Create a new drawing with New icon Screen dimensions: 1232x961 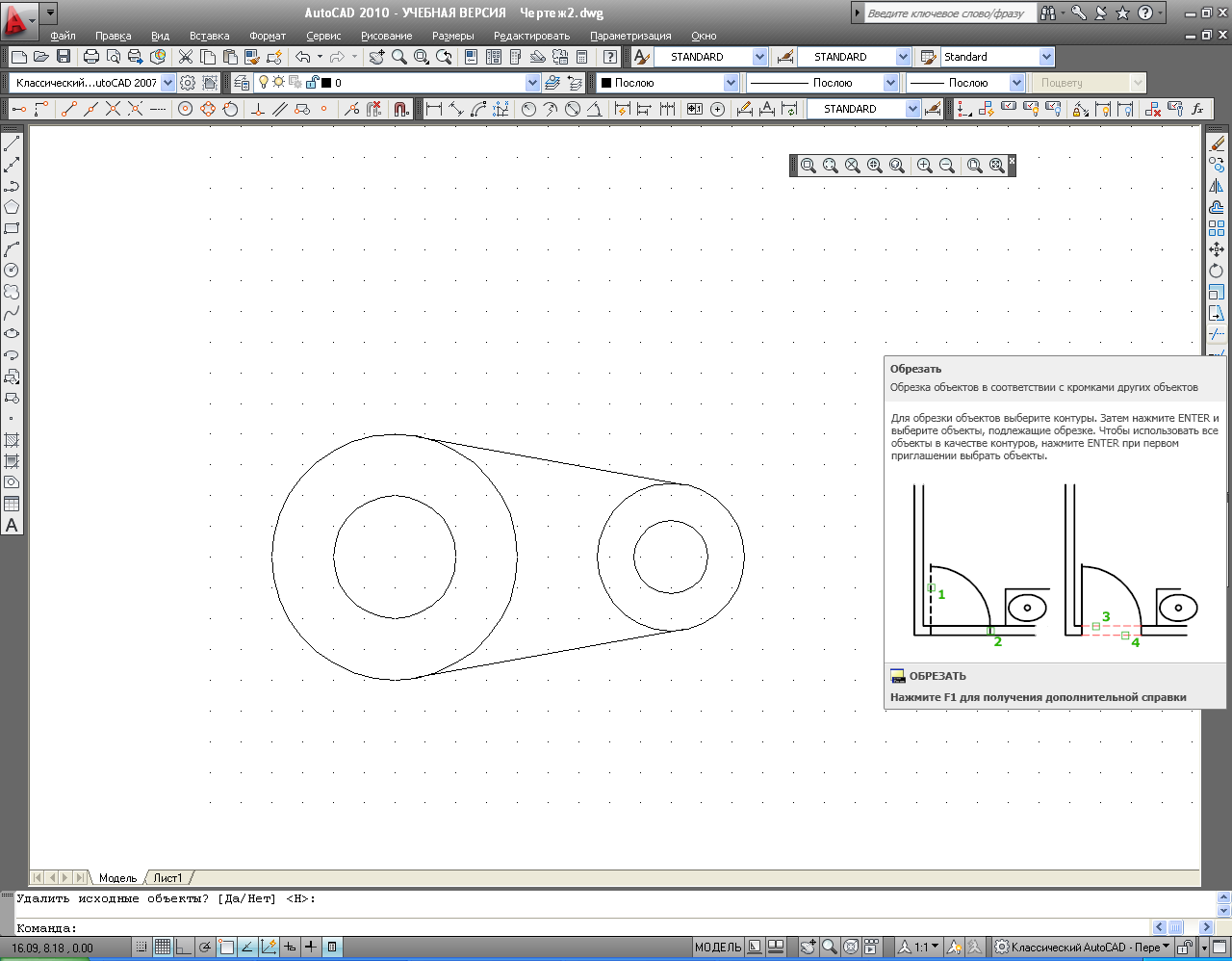click(18, 57)
